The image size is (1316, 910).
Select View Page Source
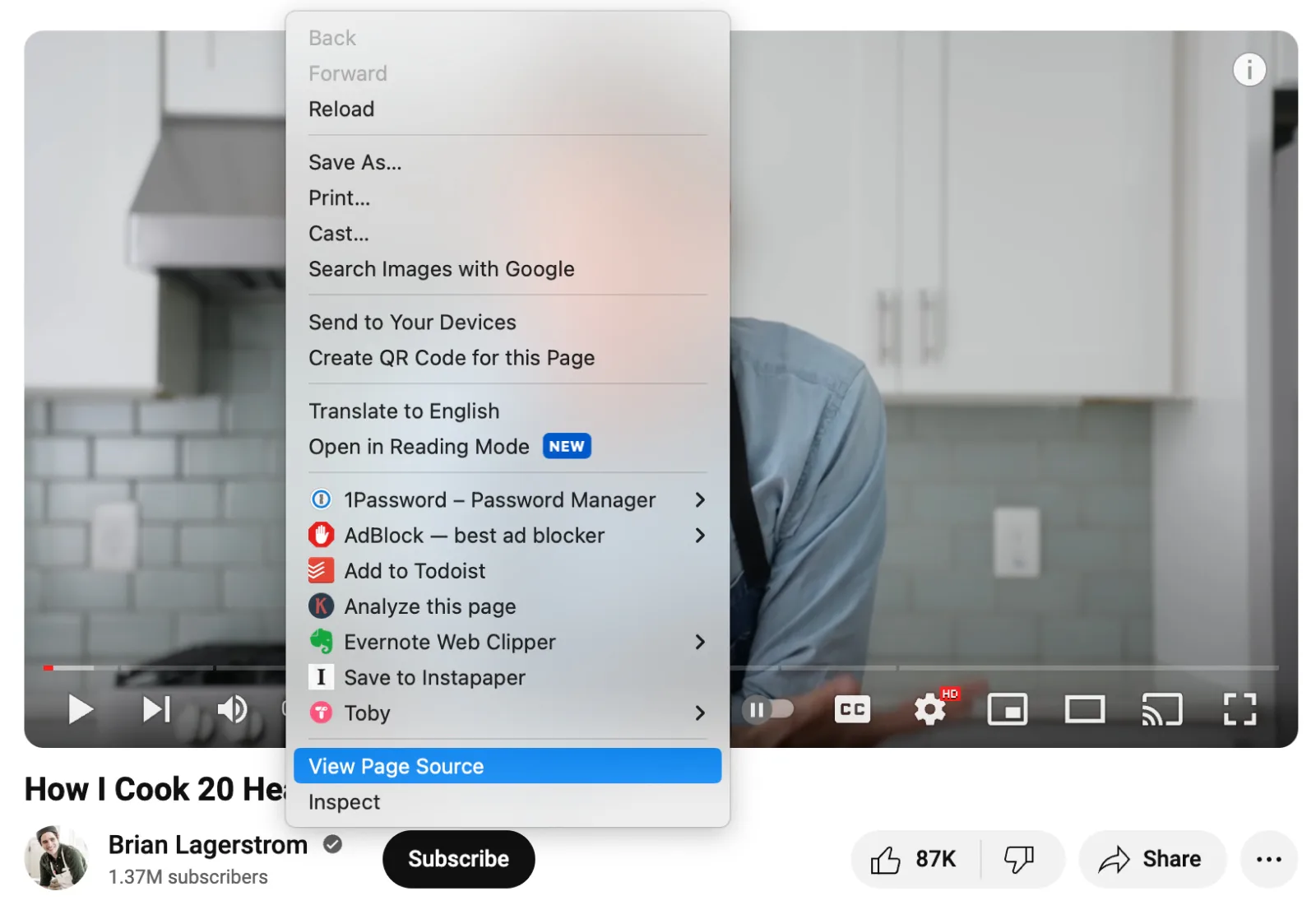(506, 766)
